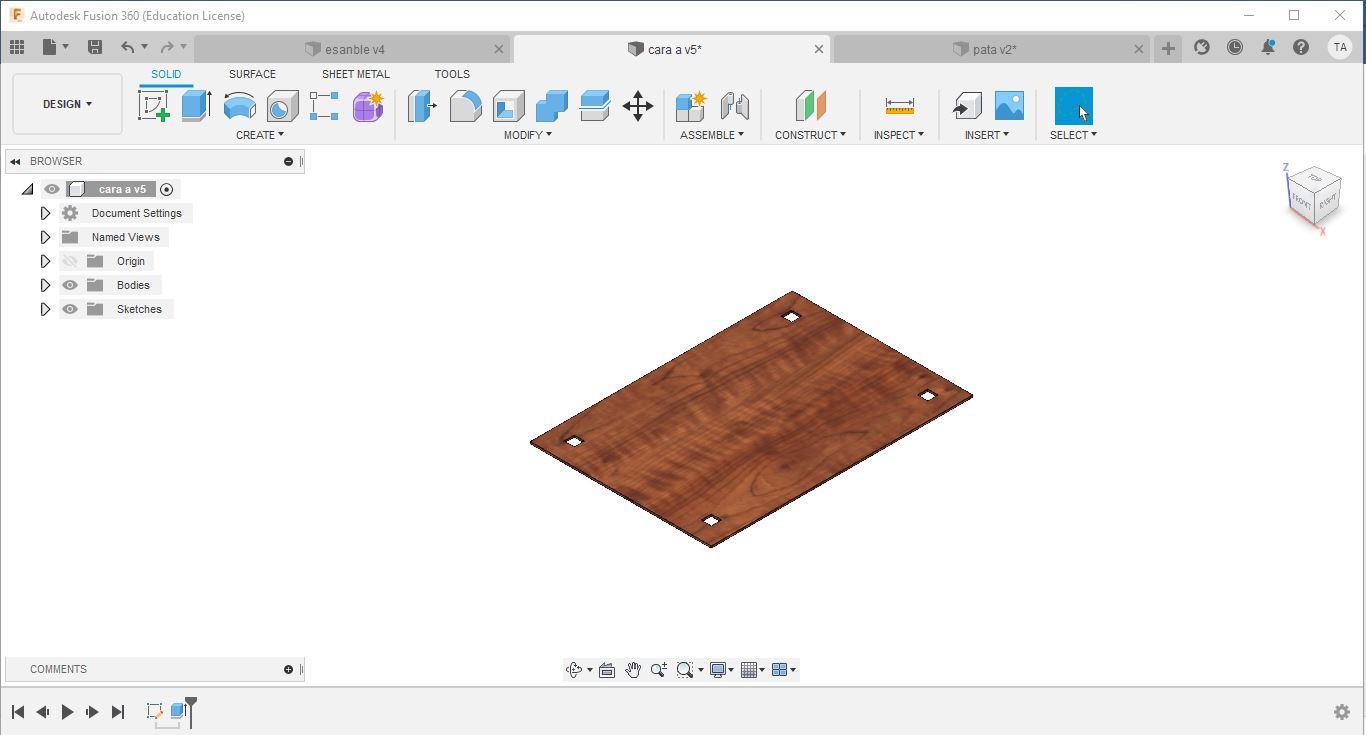Switch to the SHEET METAL tab
Viewport: 1366px width, 735px height.
[x=356, y=74]
